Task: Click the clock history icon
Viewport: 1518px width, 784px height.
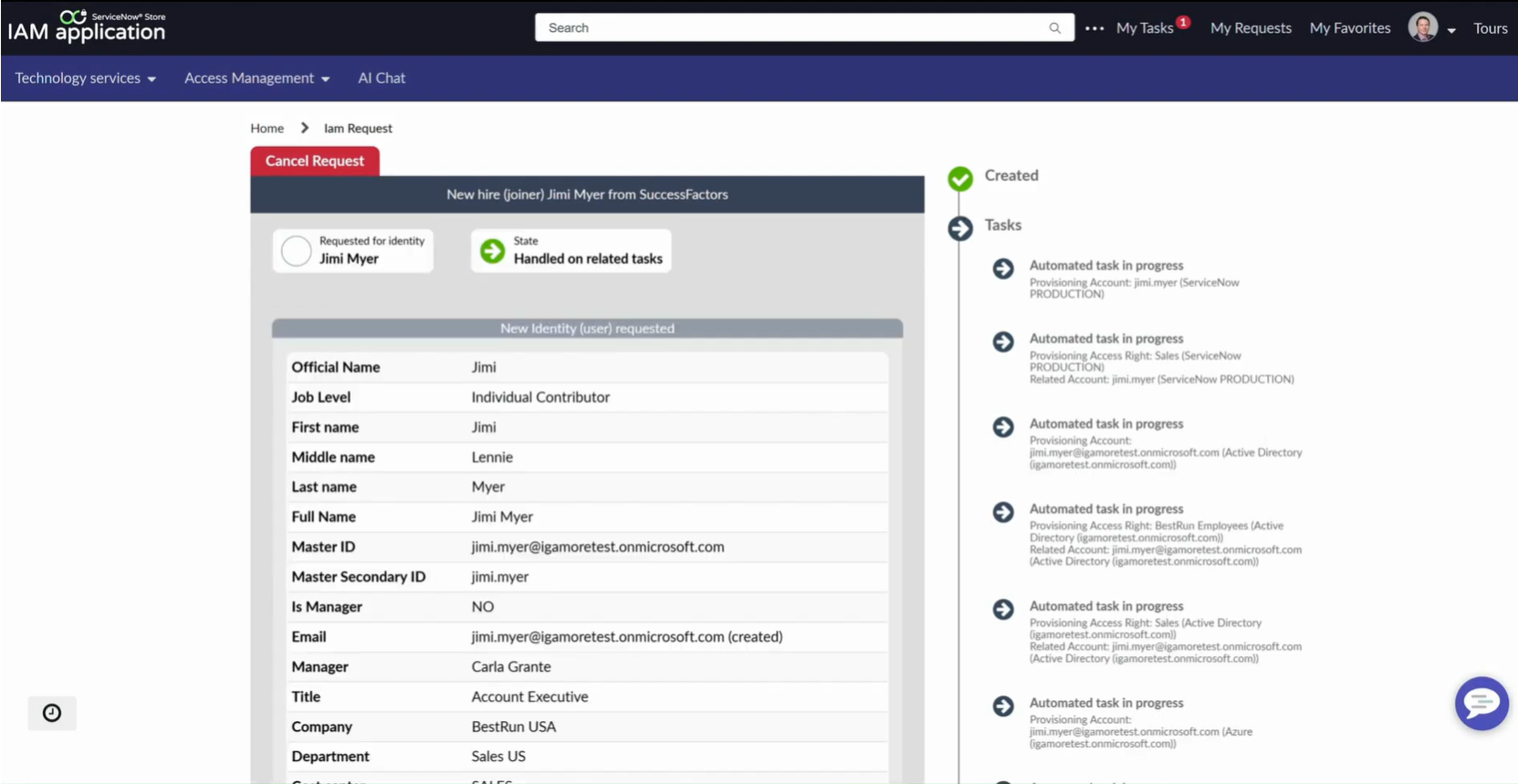Action: [52, 713]
